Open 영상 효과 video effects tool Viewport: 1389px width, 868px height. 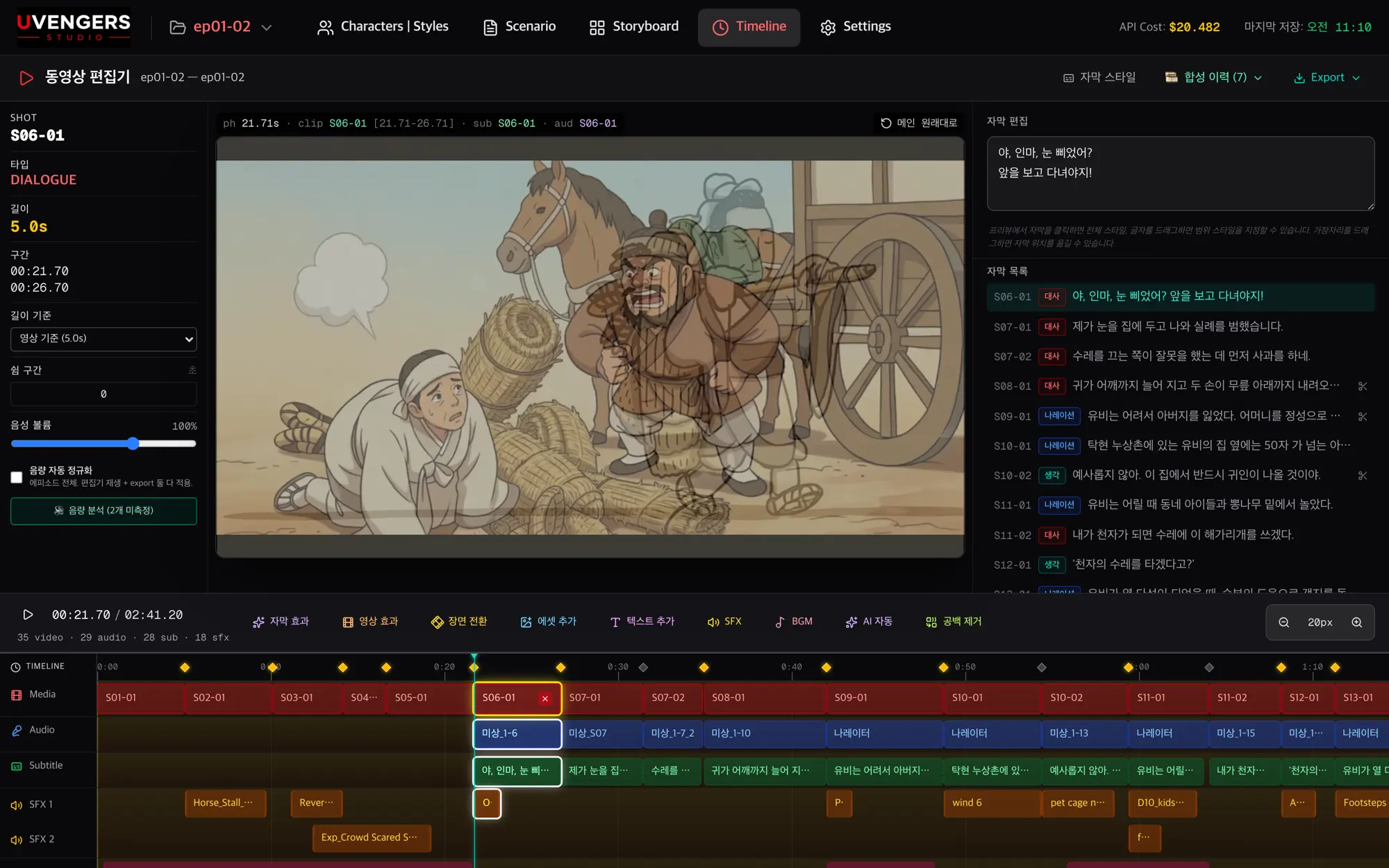370,621
